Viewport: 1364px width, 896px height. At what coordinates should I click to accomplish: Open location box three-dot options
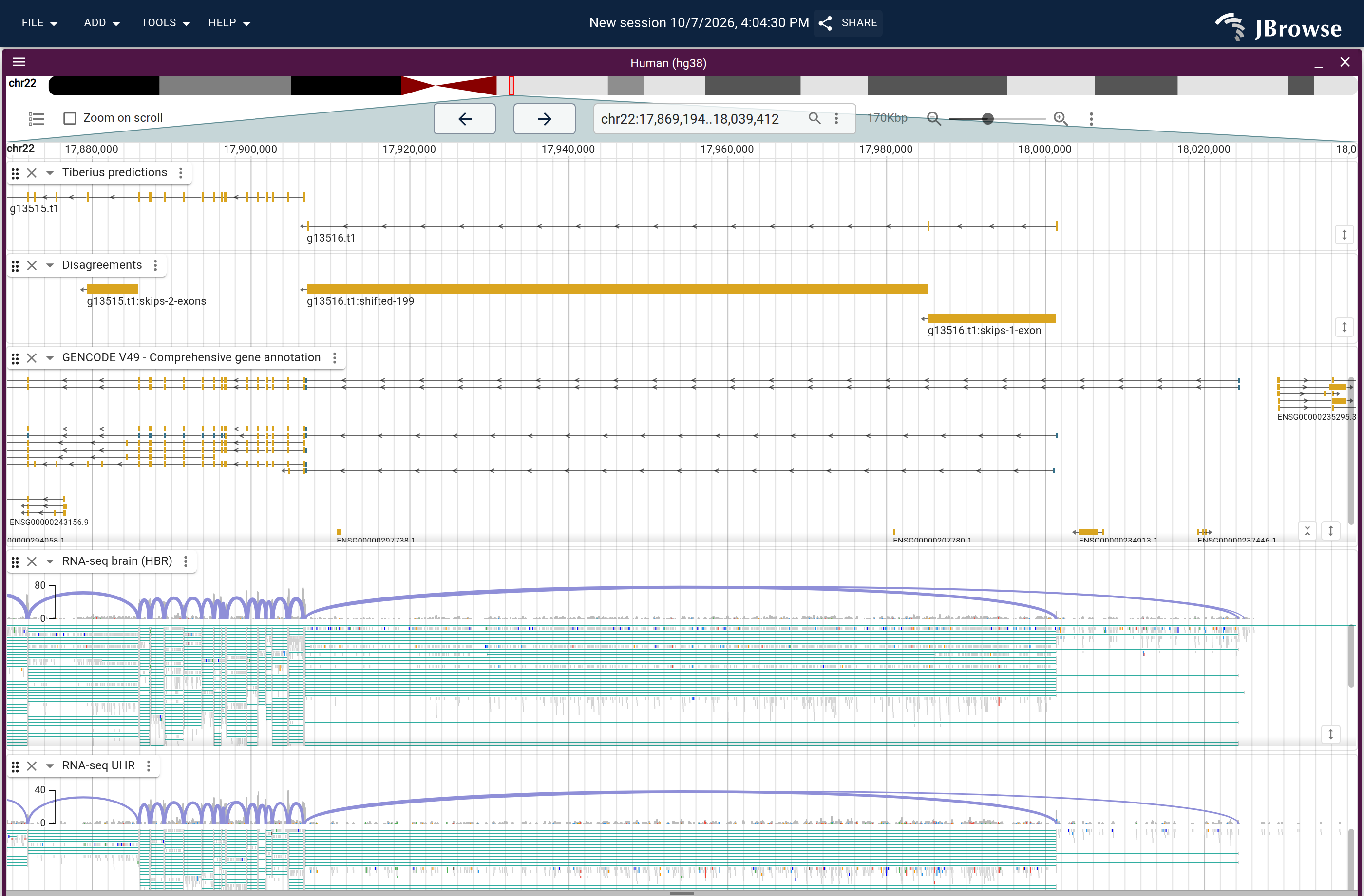(x=836, y=119)
